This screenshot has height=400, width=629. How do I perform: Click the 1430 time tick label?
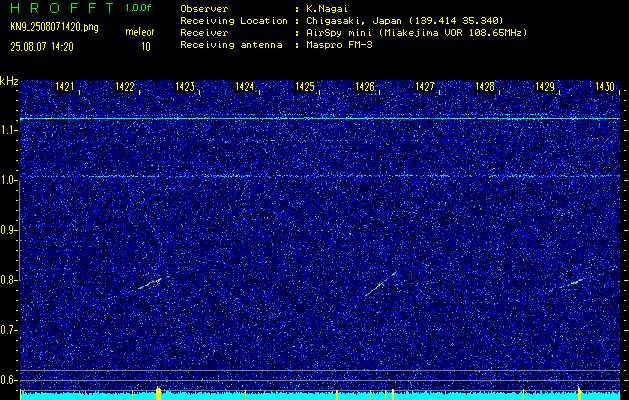pyautogui.click(x=605, y=87)
